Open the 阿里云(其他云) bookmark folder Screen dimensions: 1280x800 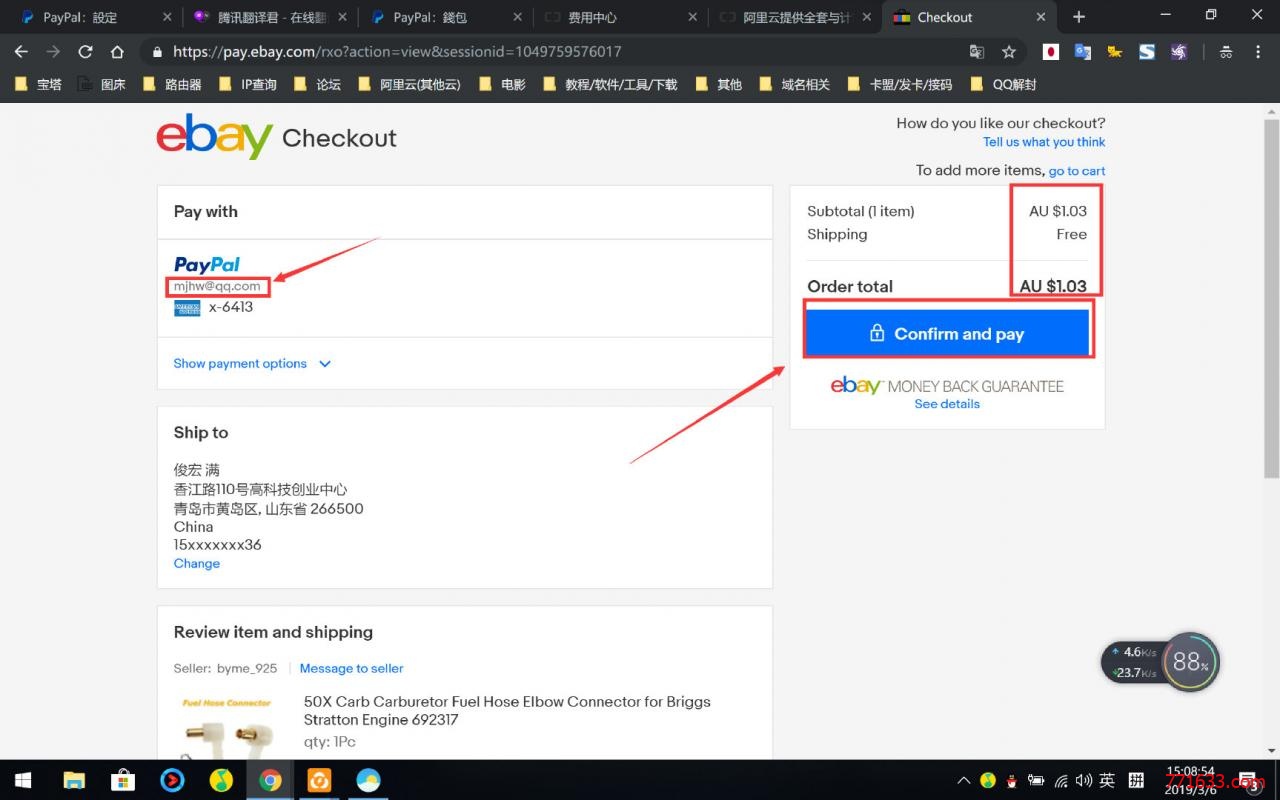pyautogui.click(x=408, y=85)
